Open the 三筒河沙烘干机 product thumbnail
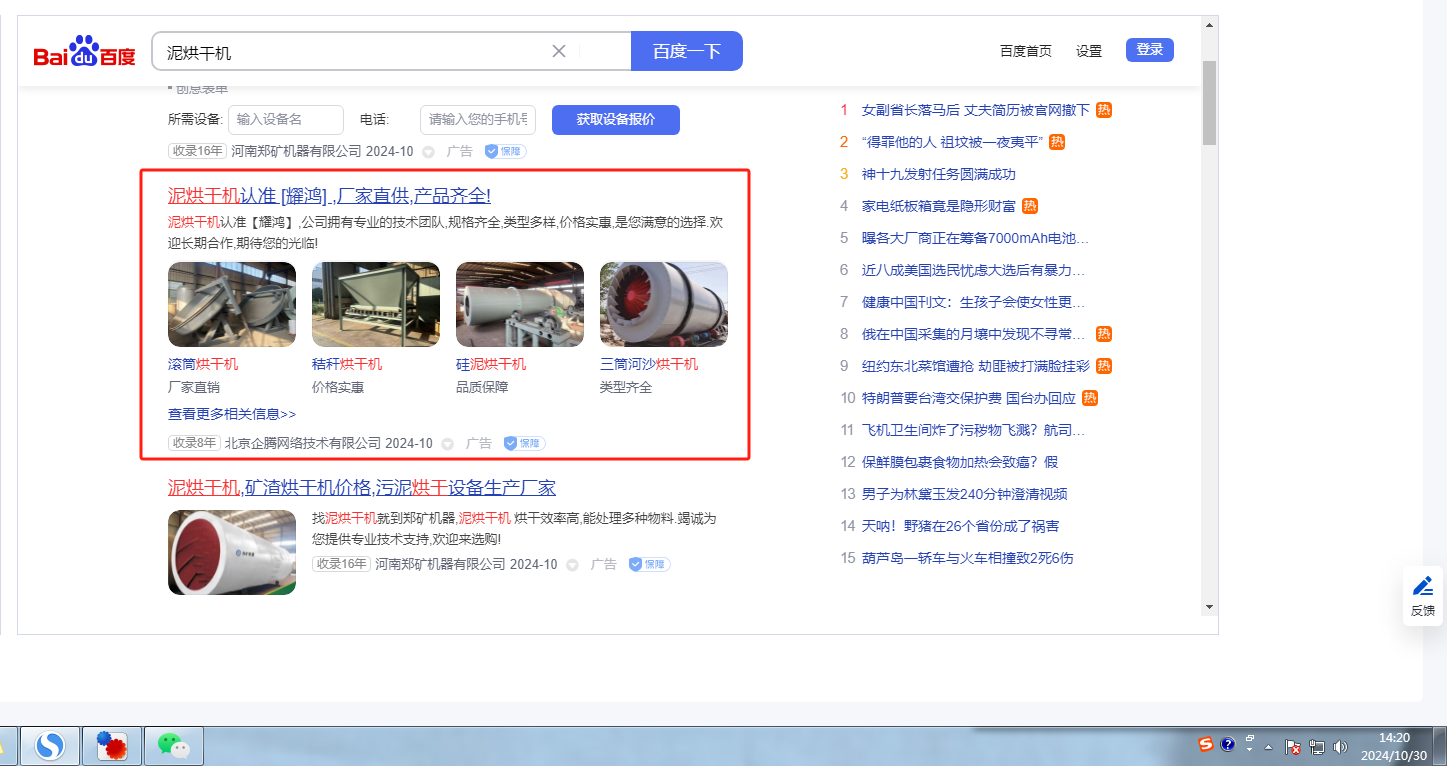The height and width of the screenshot is (766, 1447). point(663,304)
